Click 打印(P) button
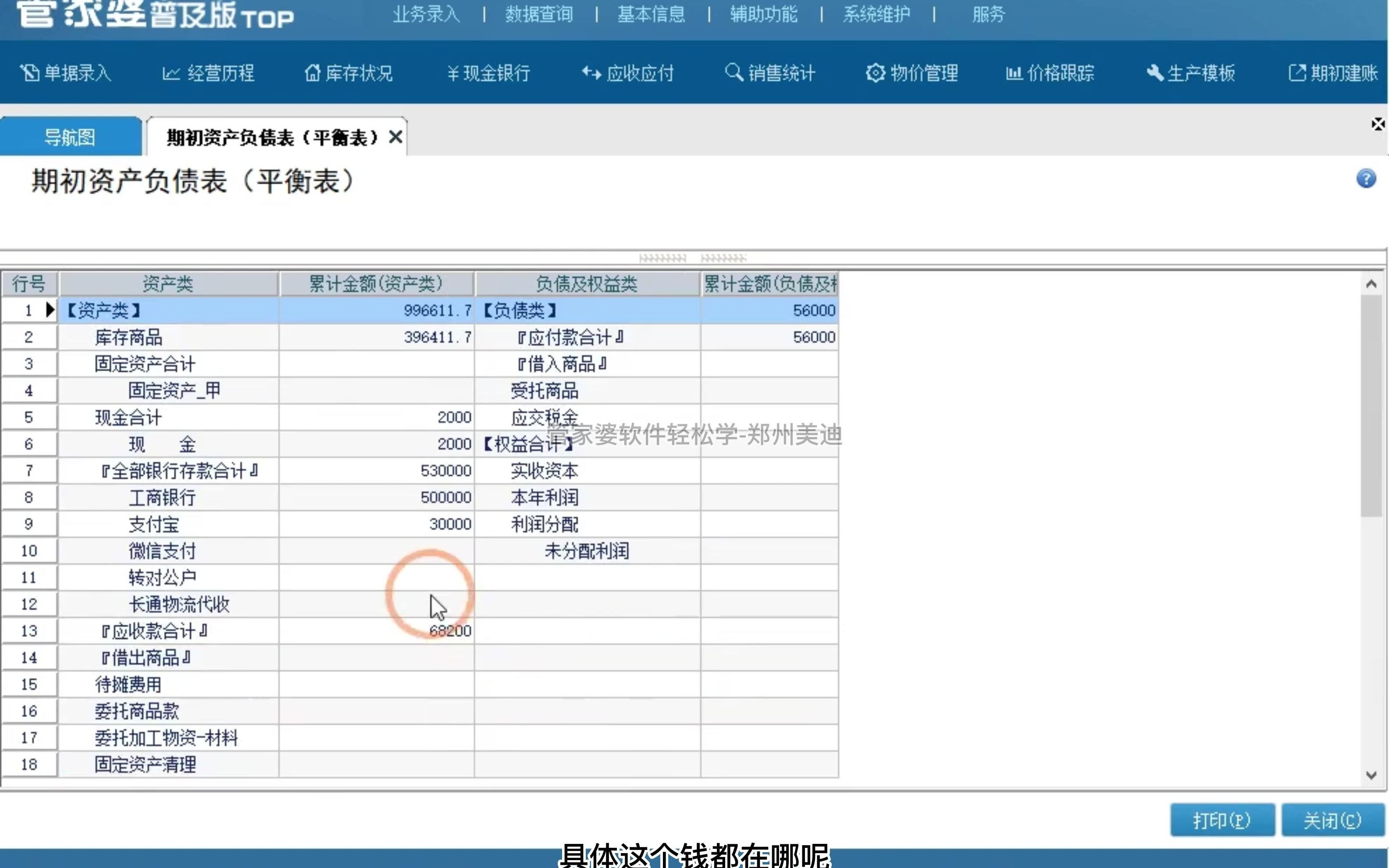Viewport: 1389px width, 868px height. pyautogui.click(x=1222, y=820)
